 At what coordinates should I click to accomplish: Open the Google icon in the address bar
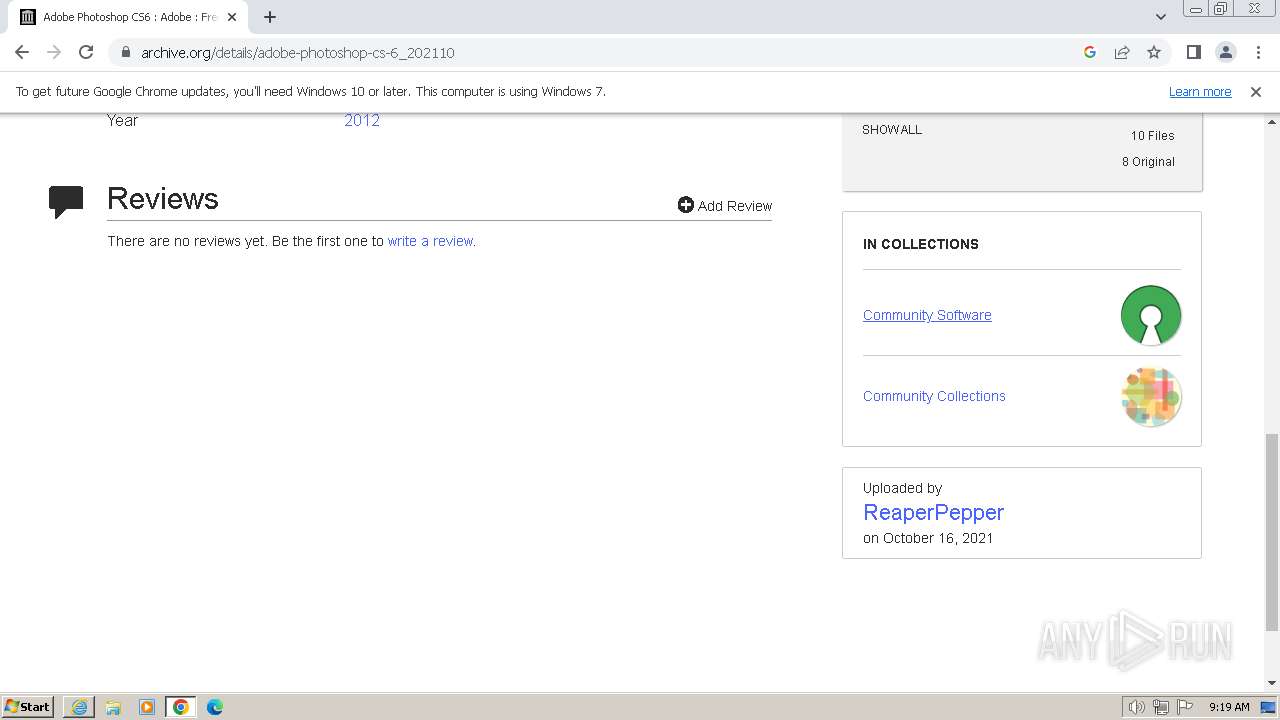pos(1090,52)
